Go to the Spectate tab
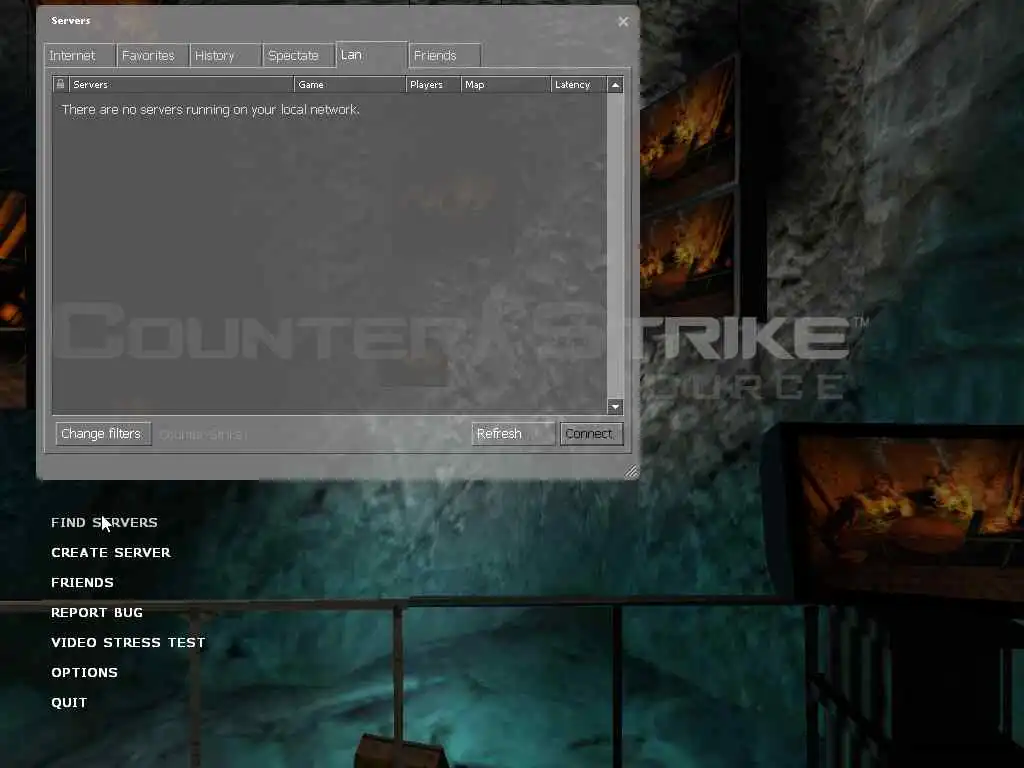1024x768 pixels. (298, 56)
